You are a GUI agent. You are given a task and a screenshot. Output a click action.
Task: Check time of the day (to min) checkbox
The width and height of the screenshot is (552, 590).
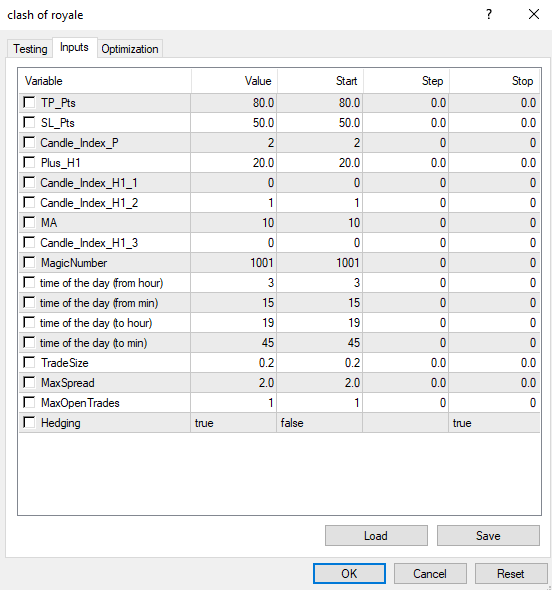[x=29, y=342]
